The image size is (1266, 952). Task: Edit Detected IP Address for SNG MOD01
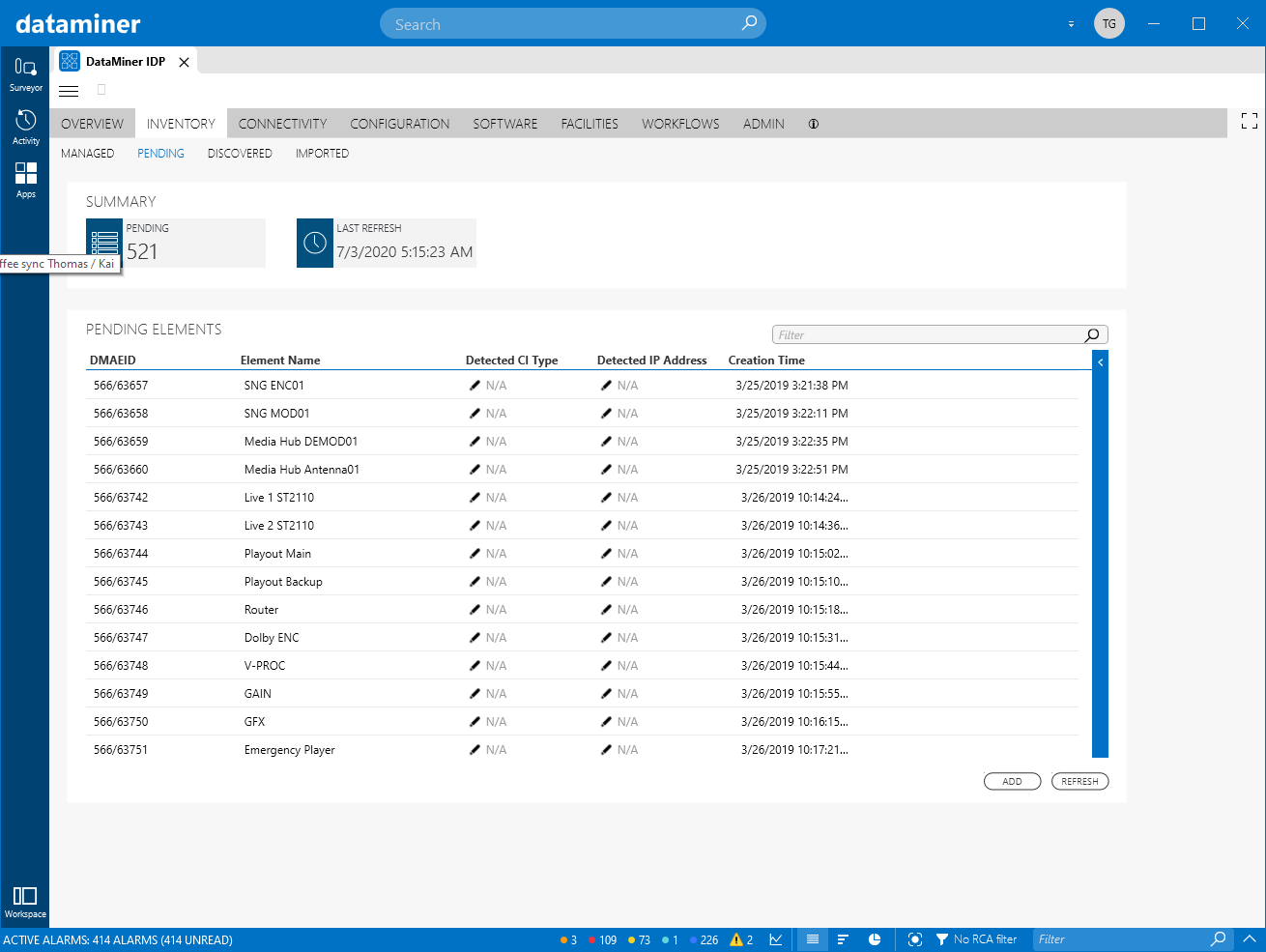(606, 413)
